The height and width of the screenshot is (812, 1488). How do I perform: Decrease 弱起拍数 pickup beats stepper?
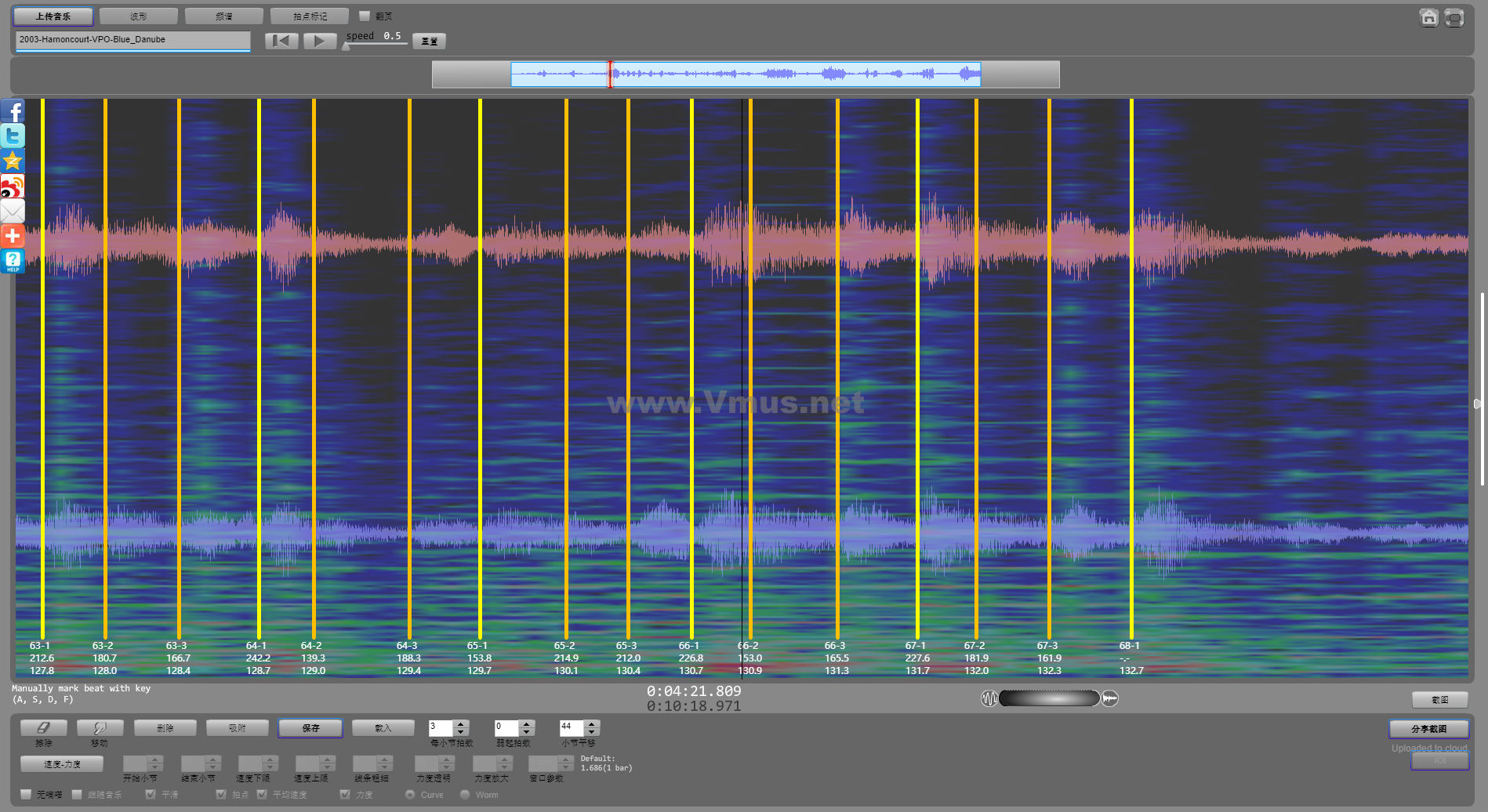tap(527, 733)
